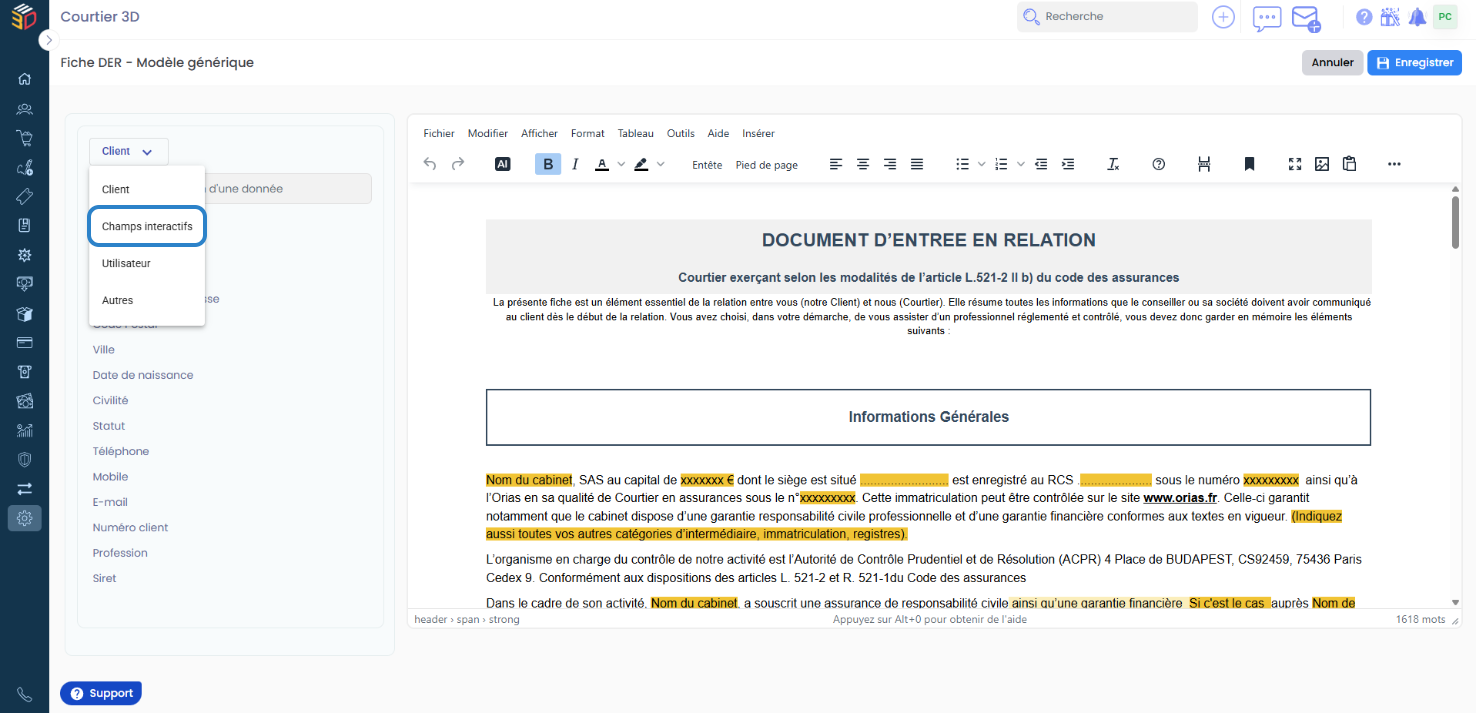Open the Insérer menu
Viewport: 1476px width, 713px height.
(758, 133)
